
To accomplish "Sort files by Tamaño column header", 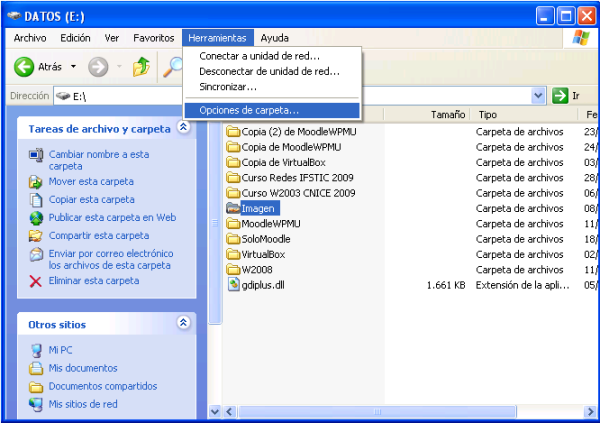I will (x=447, y=115).
